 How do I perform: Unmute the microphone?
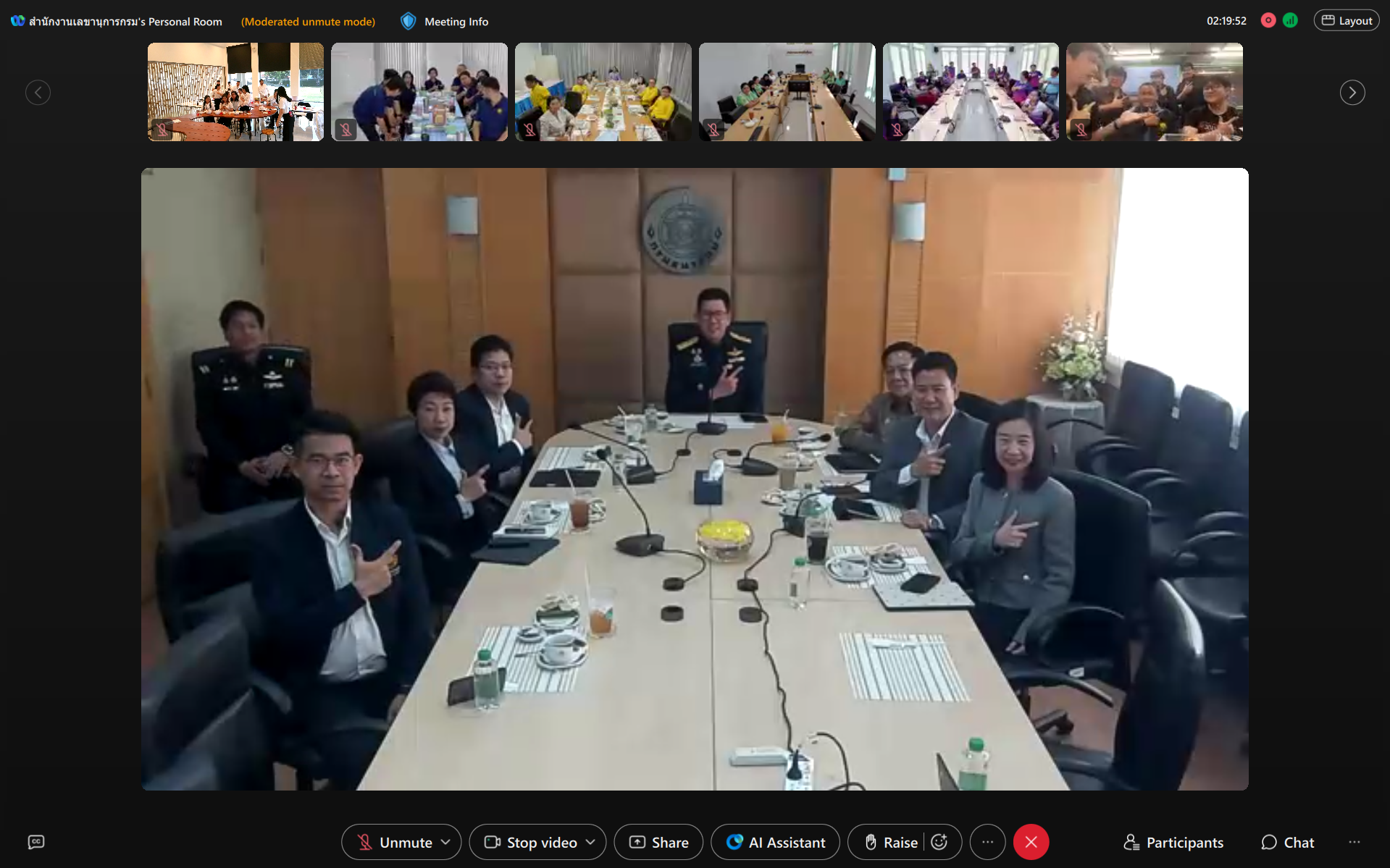tap(395, 842)
